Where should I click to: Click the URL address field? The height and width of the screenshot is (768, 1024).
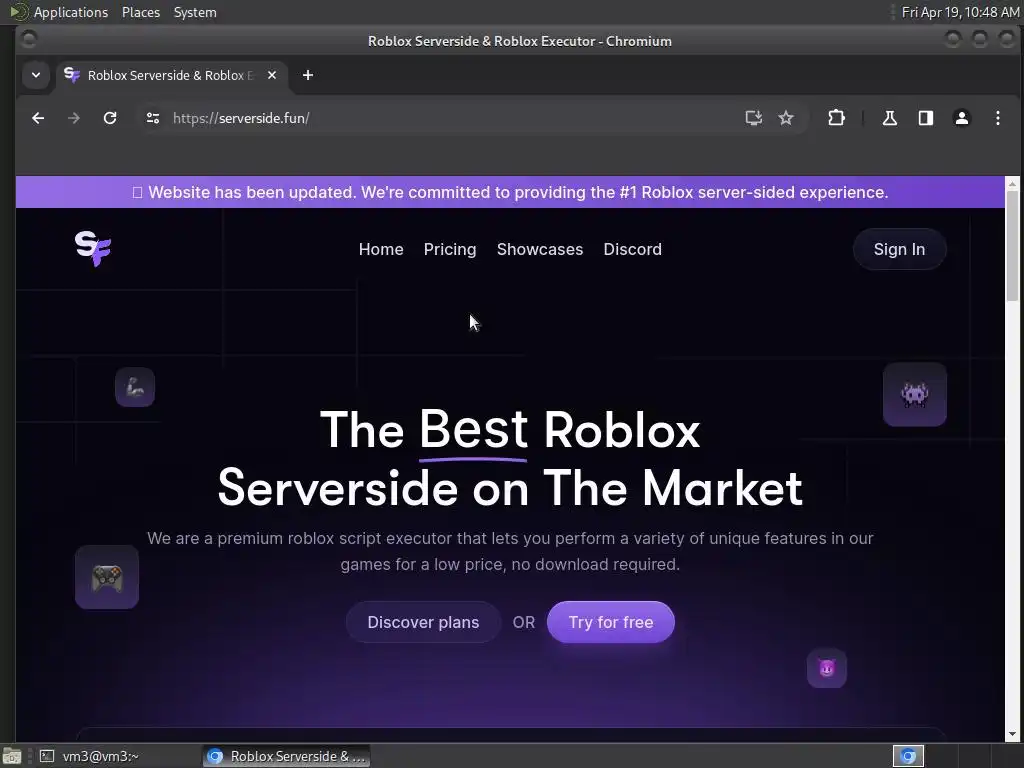451,118
